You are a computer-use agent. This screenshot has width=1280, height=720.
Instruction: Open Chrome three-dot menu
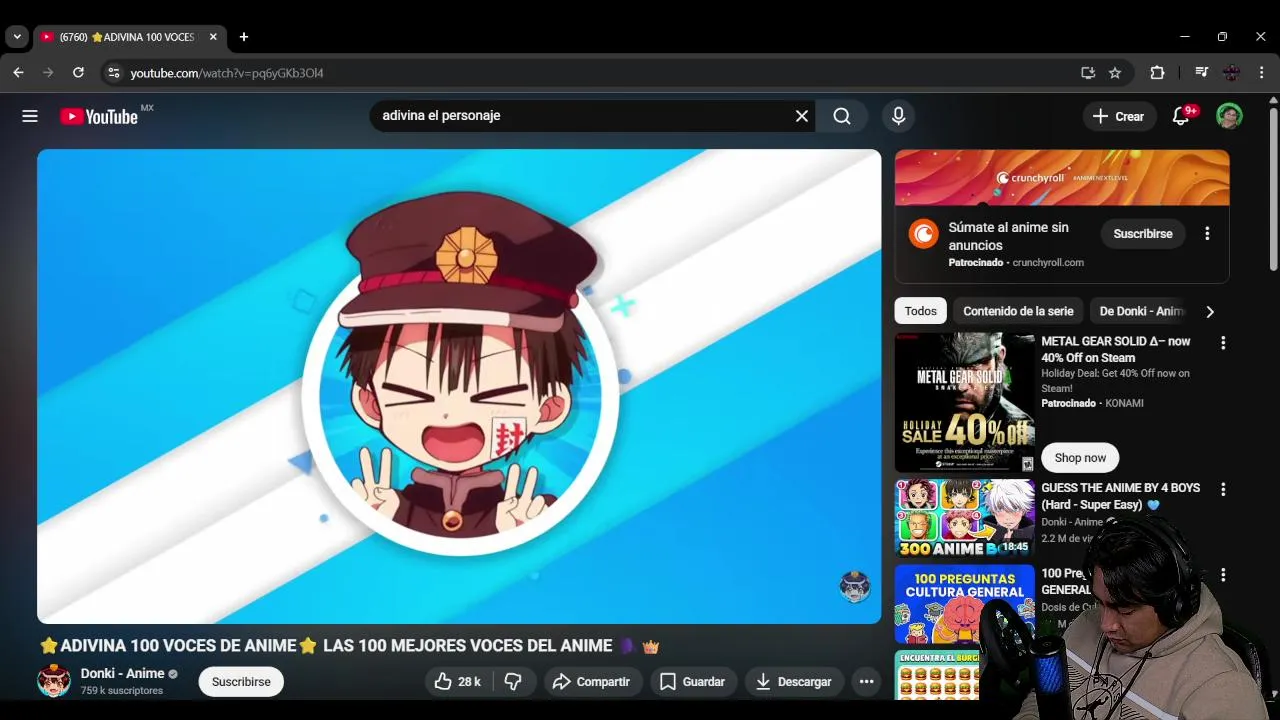1261,73
